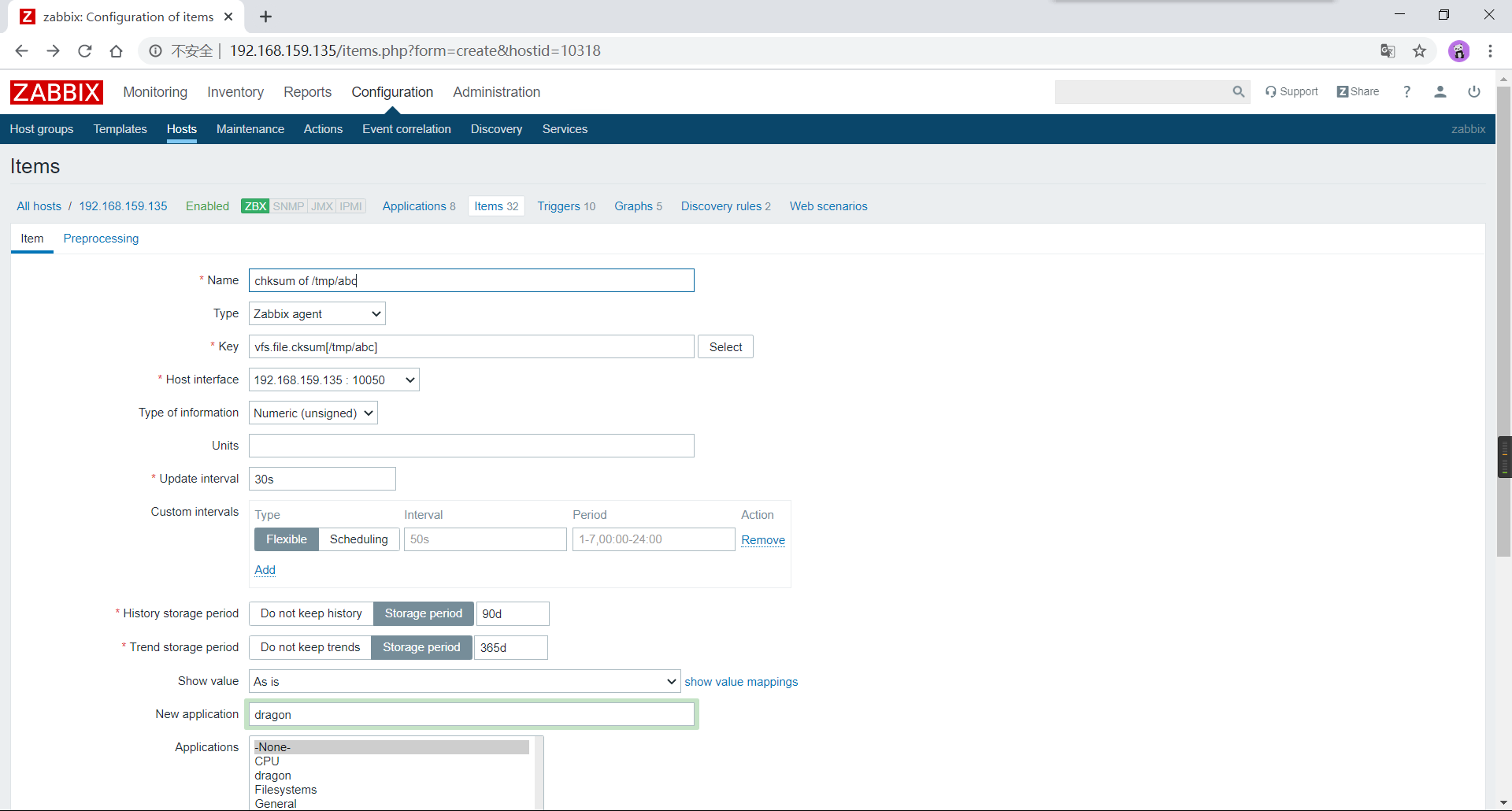Click the translate page icon
This screenshot has width=1512, height=811.
point(1388,51)
